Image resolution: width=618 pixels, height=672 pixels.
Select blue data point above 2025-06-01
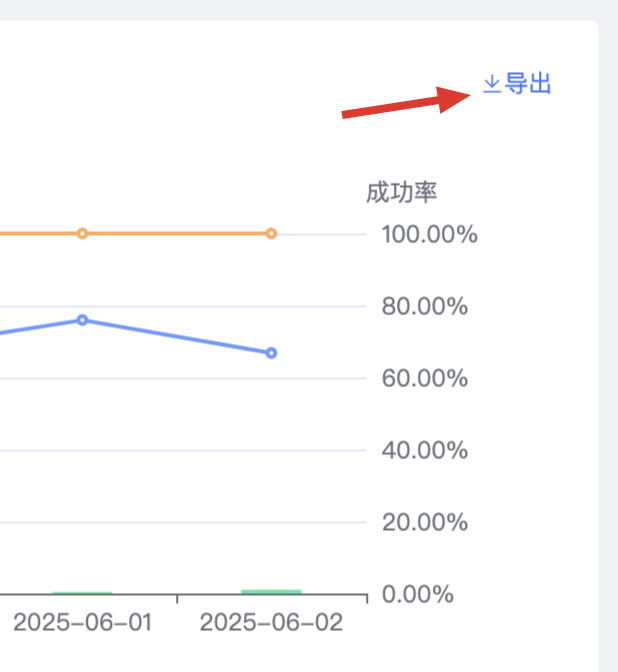82,320
